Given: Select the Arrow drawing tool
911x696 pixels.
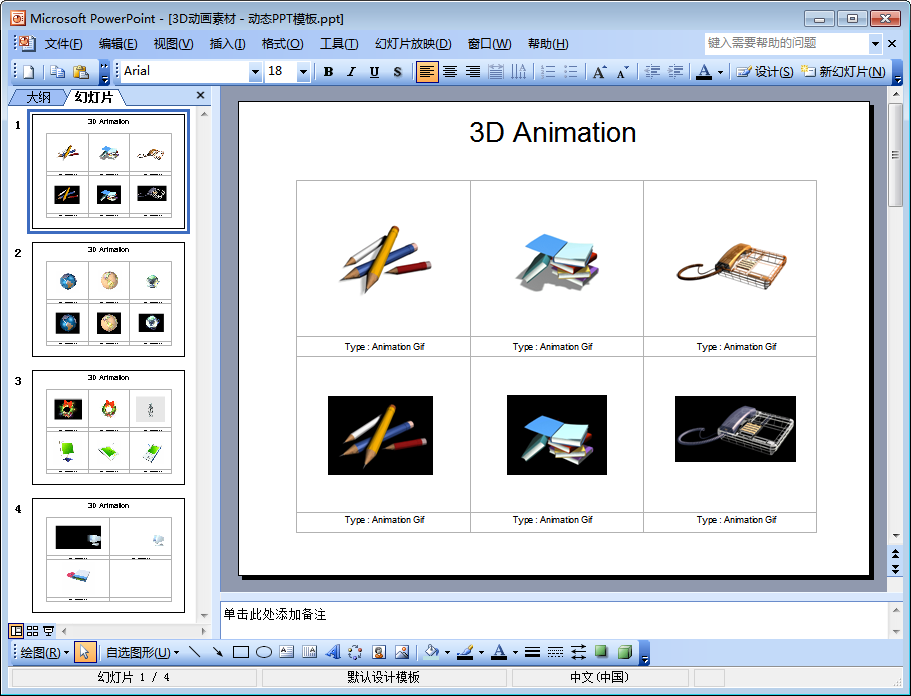Looking at the screenshot, I should (218, 652).
